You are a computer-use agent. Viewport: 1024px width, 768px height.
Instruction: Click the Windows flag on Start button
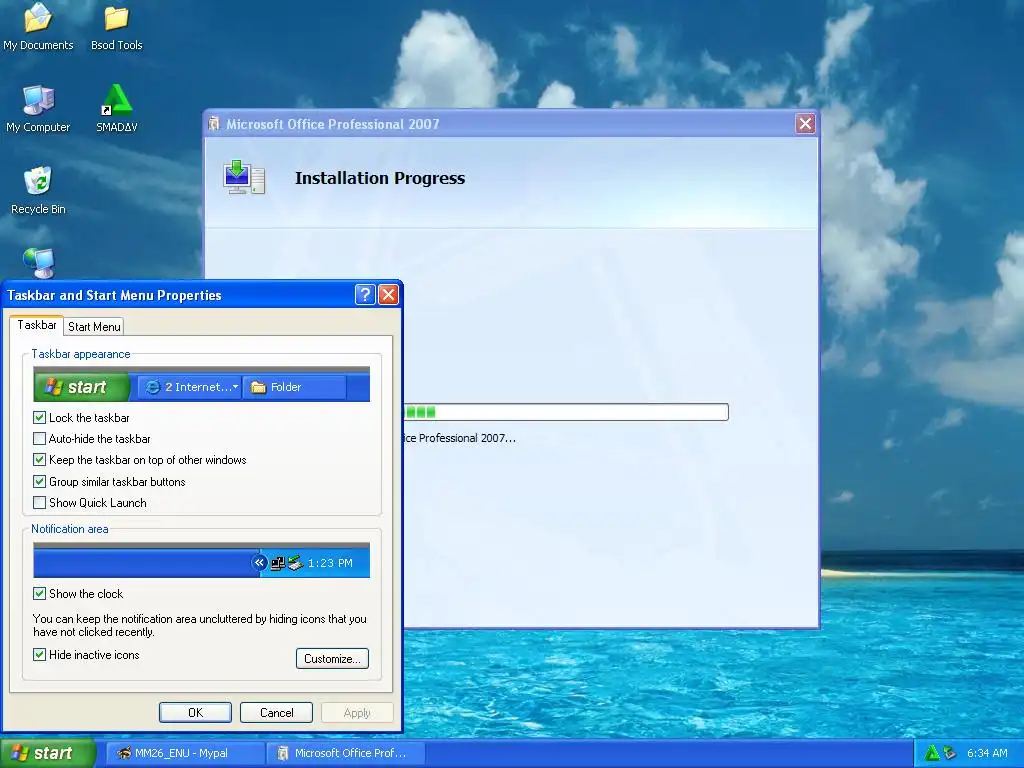pos(20,753)
